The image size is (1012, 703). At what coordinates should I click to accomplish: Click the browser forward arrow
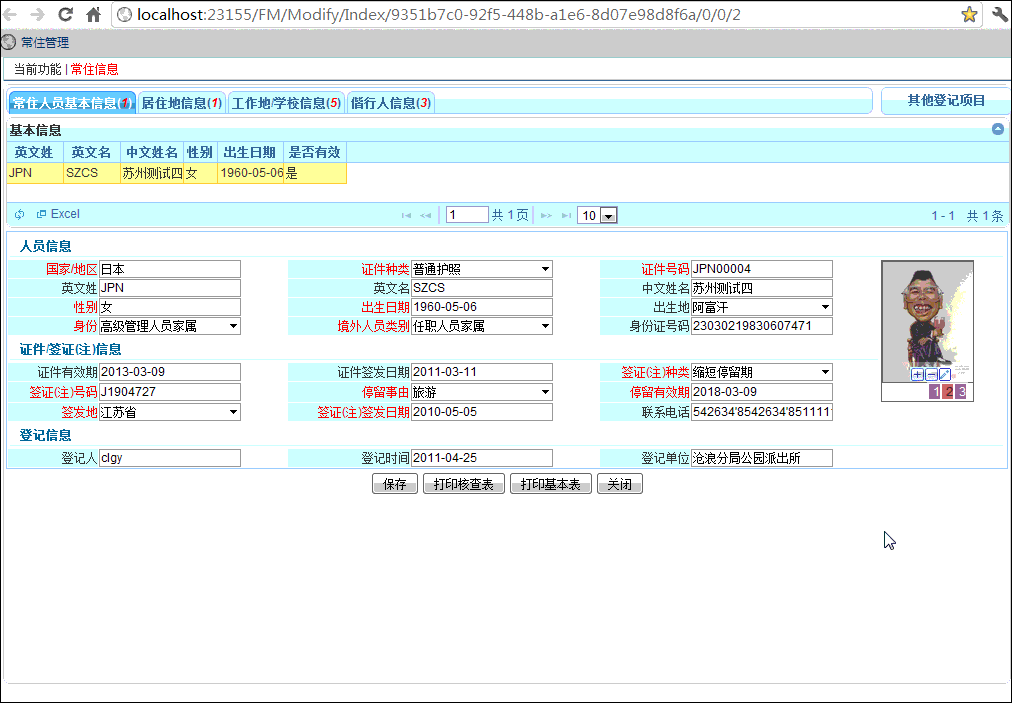[x=37, y=14]
